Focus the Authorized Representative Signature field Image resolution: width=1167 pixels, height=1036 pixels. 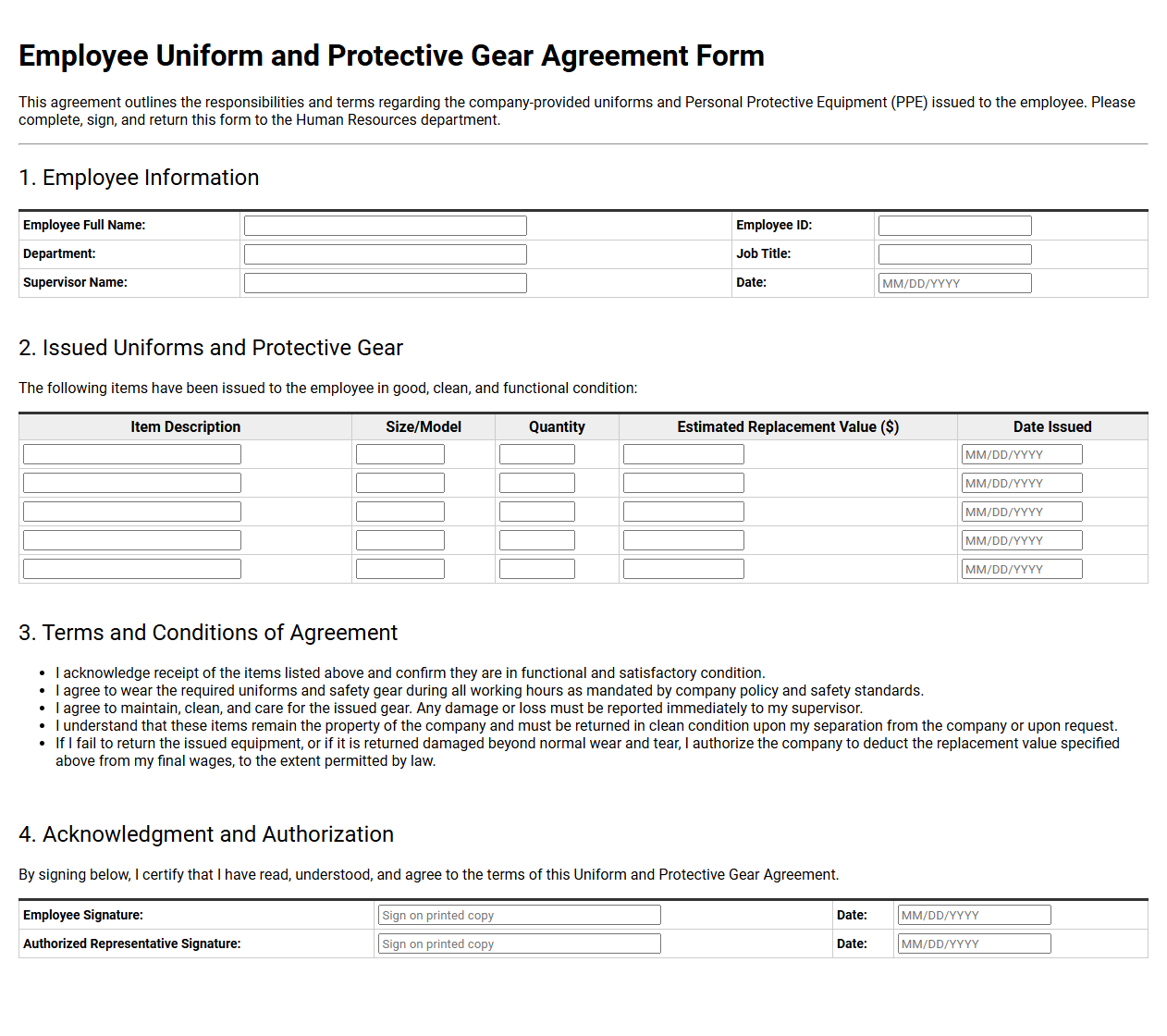(x=520, y=943)
